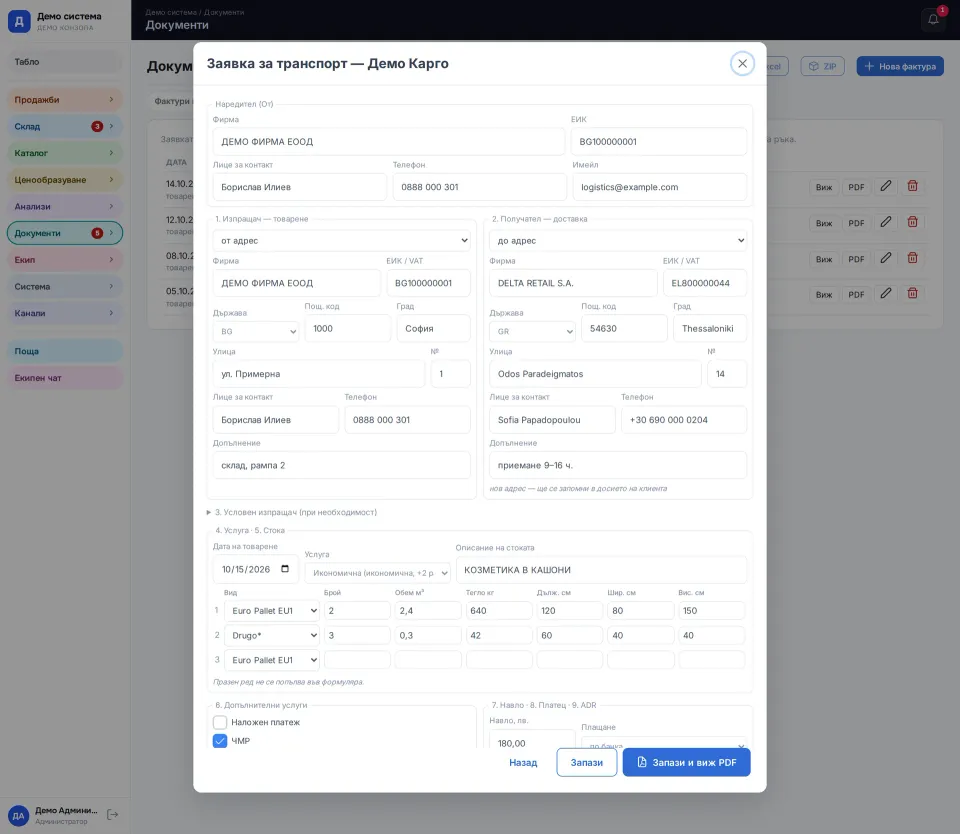Open the Услуга service type dropdown
Viewport: 960px width, 834px height.
tap(377, 573)
